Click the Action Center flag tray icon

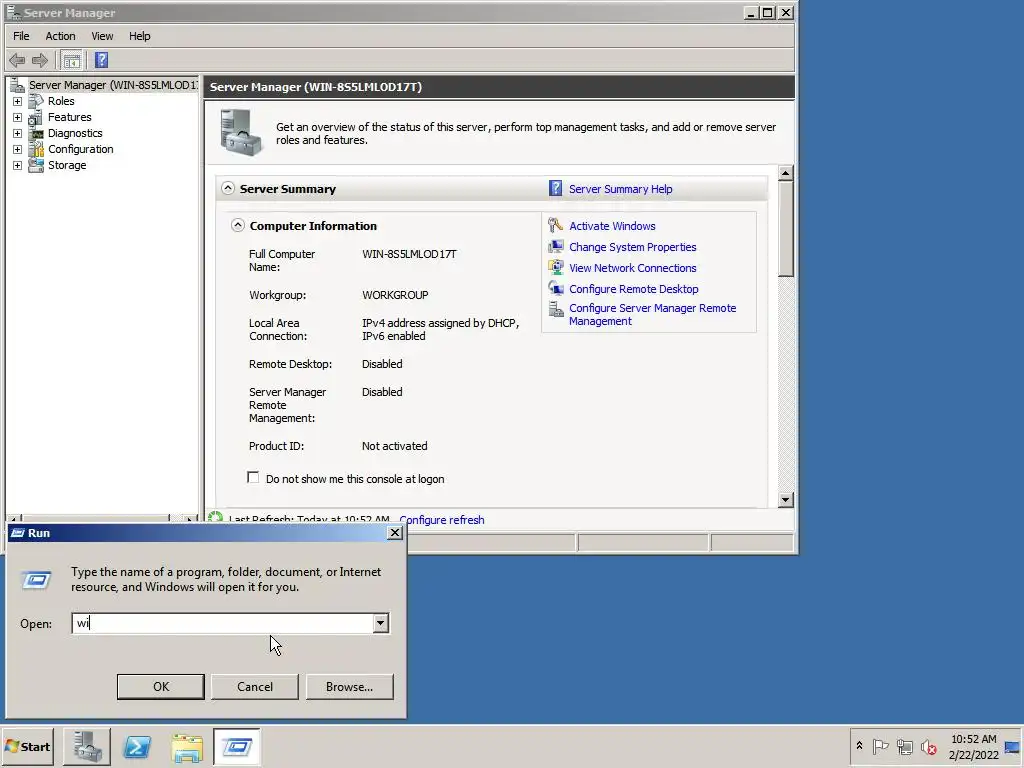point(880,746)
